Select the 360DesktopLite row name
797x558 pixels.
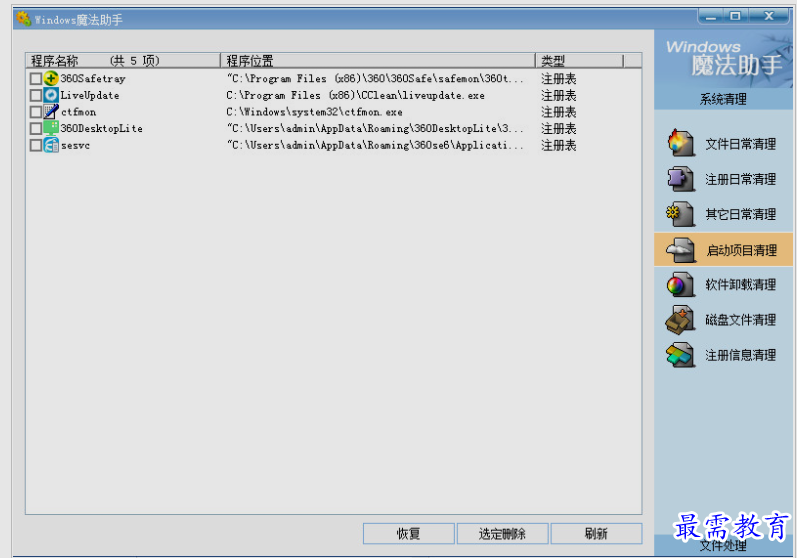tap(101, 129)
